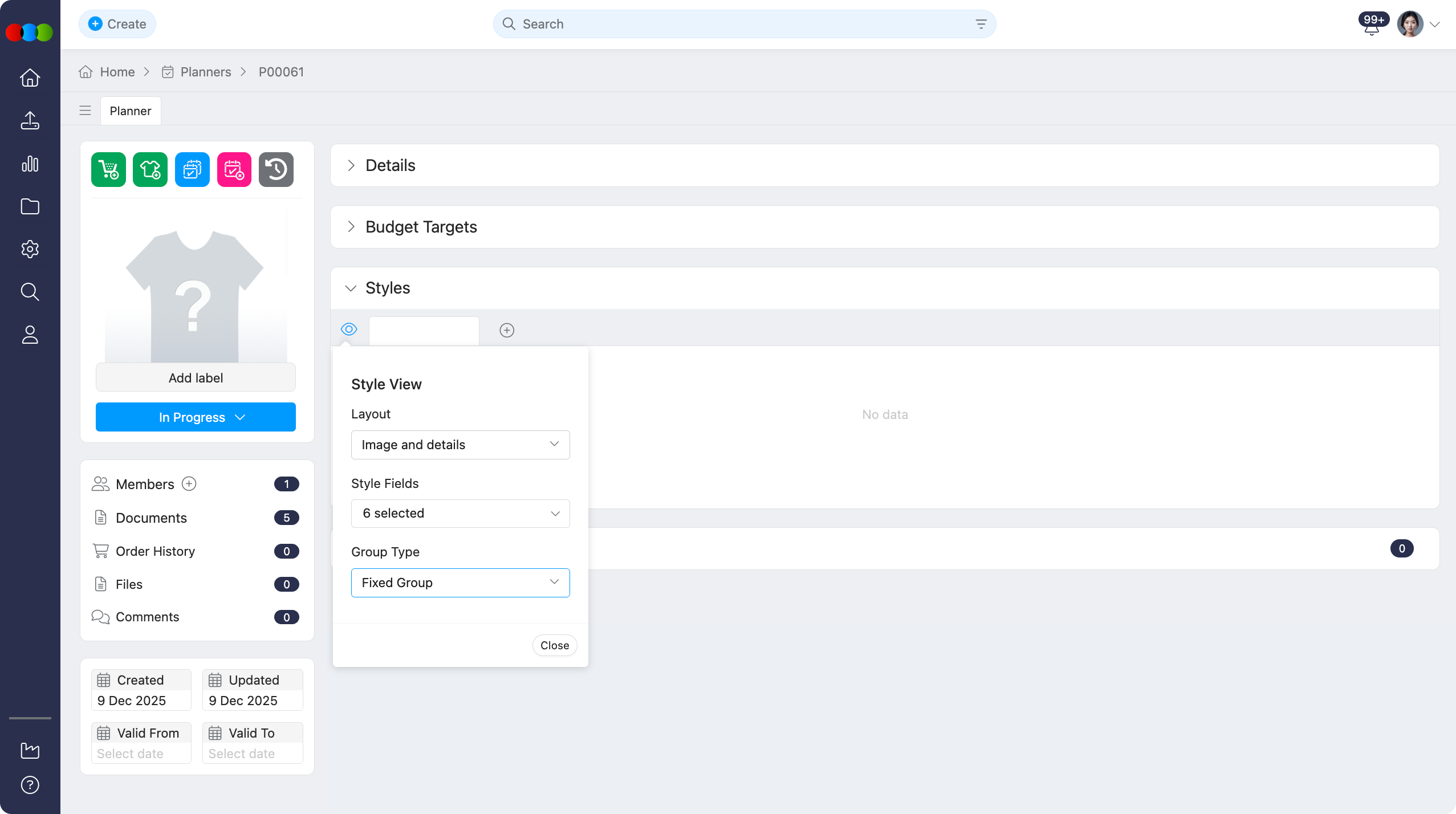This screenshot has height=814, width=1456.
Task: Add a member with plus icon
Action: click(x=189, y=483)
